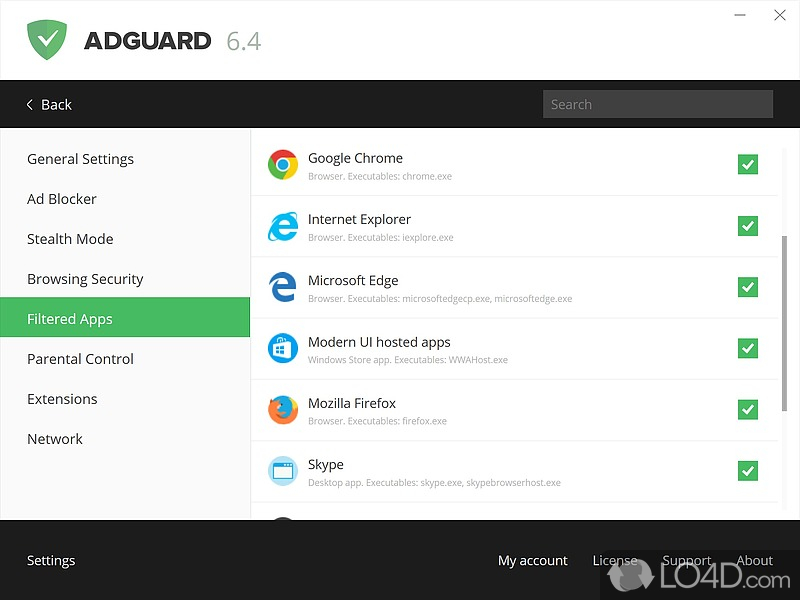Disable filtering for Mozilla Firefox

tap(747, 409)
